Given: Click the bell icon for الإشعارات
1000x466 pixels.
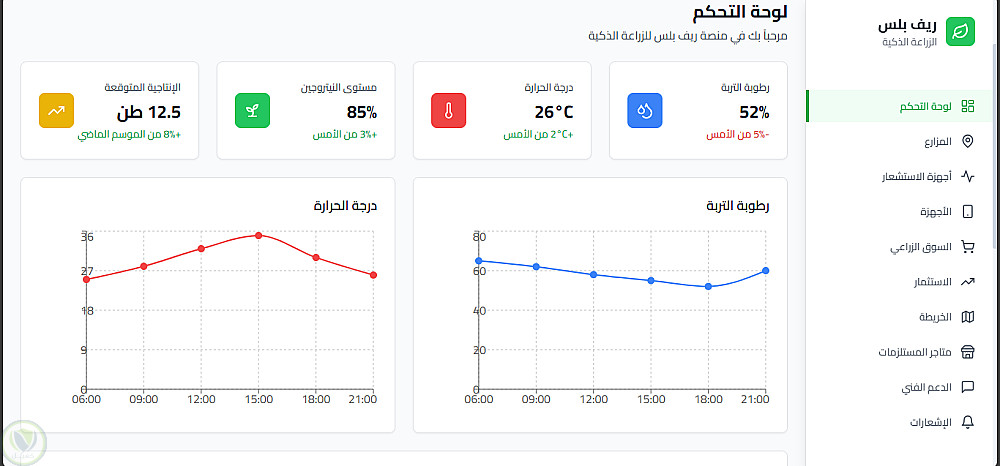Looking at the screenshot, I should click(x=967, y=422).
